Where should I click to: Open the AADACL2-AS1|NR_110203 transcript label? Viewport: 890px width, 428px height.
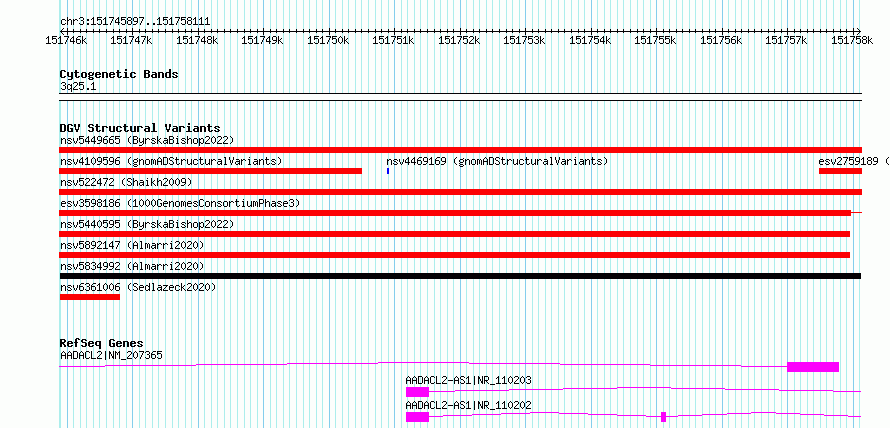tap(468, 380)
